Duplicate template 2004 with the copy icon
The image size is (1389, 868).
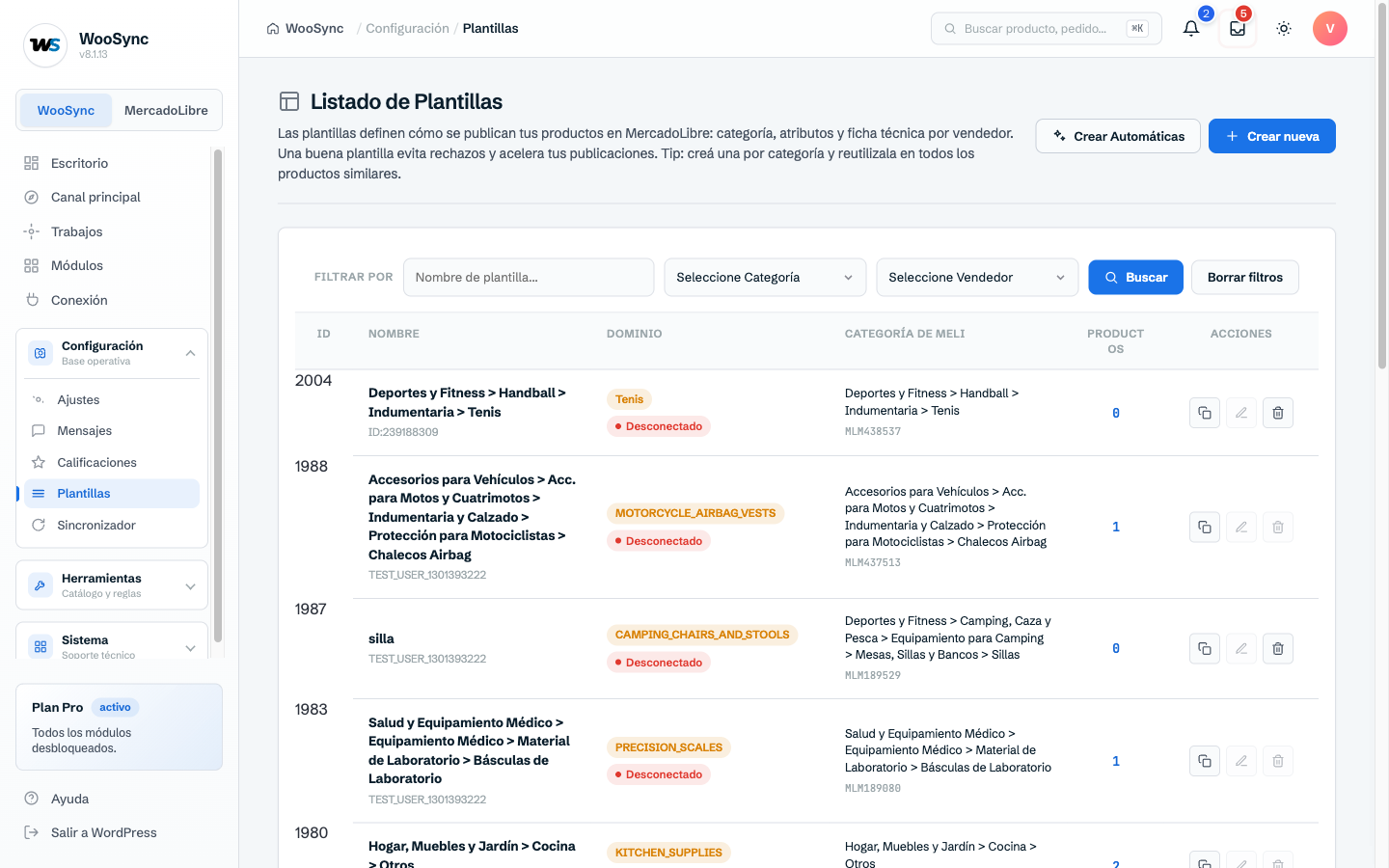coord(1205,413)
